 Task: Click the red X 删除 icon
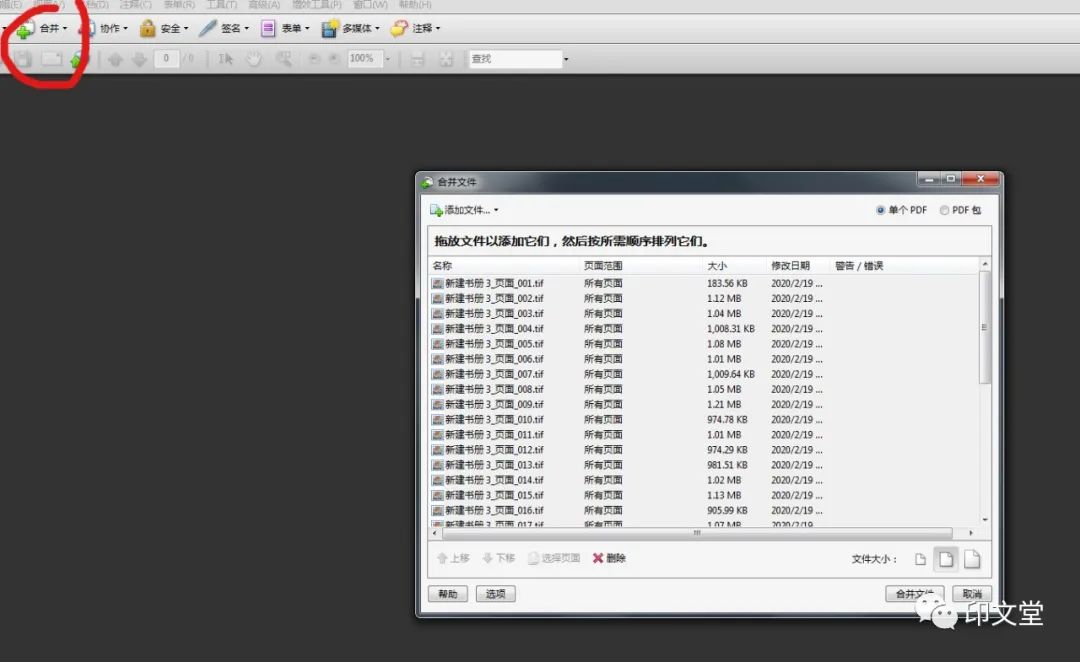point(598,558)
